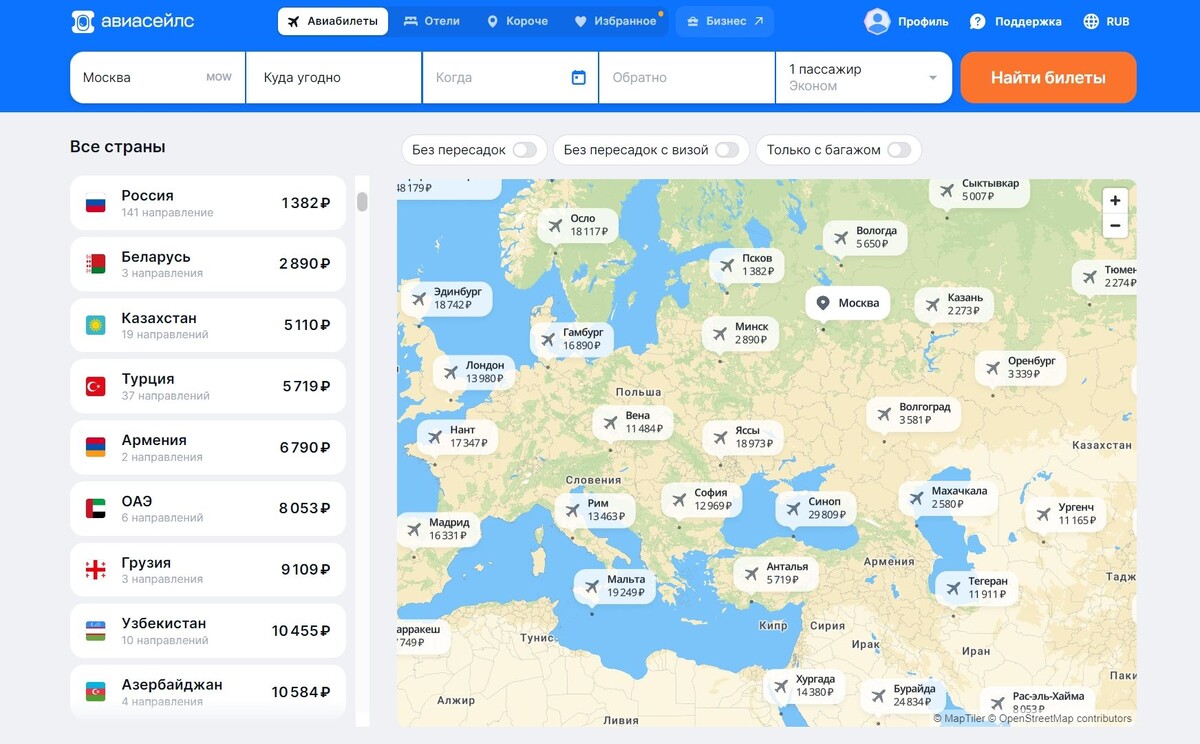Viewport: 1200px width, 744px height.
Task: Click the Волгоград 3 581 ₽ marker
Action: pos(914,413)
